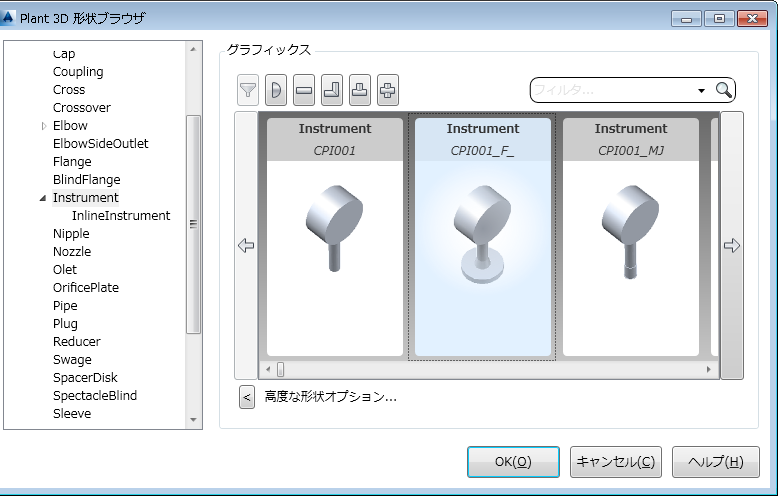This screenshot has width=778, height=496.
Task: Select BlindFlange in the shape tree
Action: [86, 180]
